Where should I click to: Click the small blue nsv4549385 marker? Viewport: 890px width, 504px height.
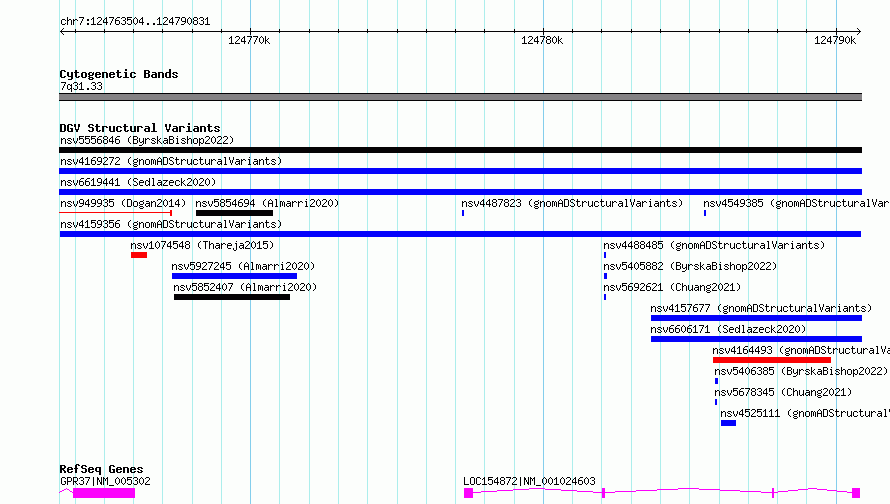point(705,213)
